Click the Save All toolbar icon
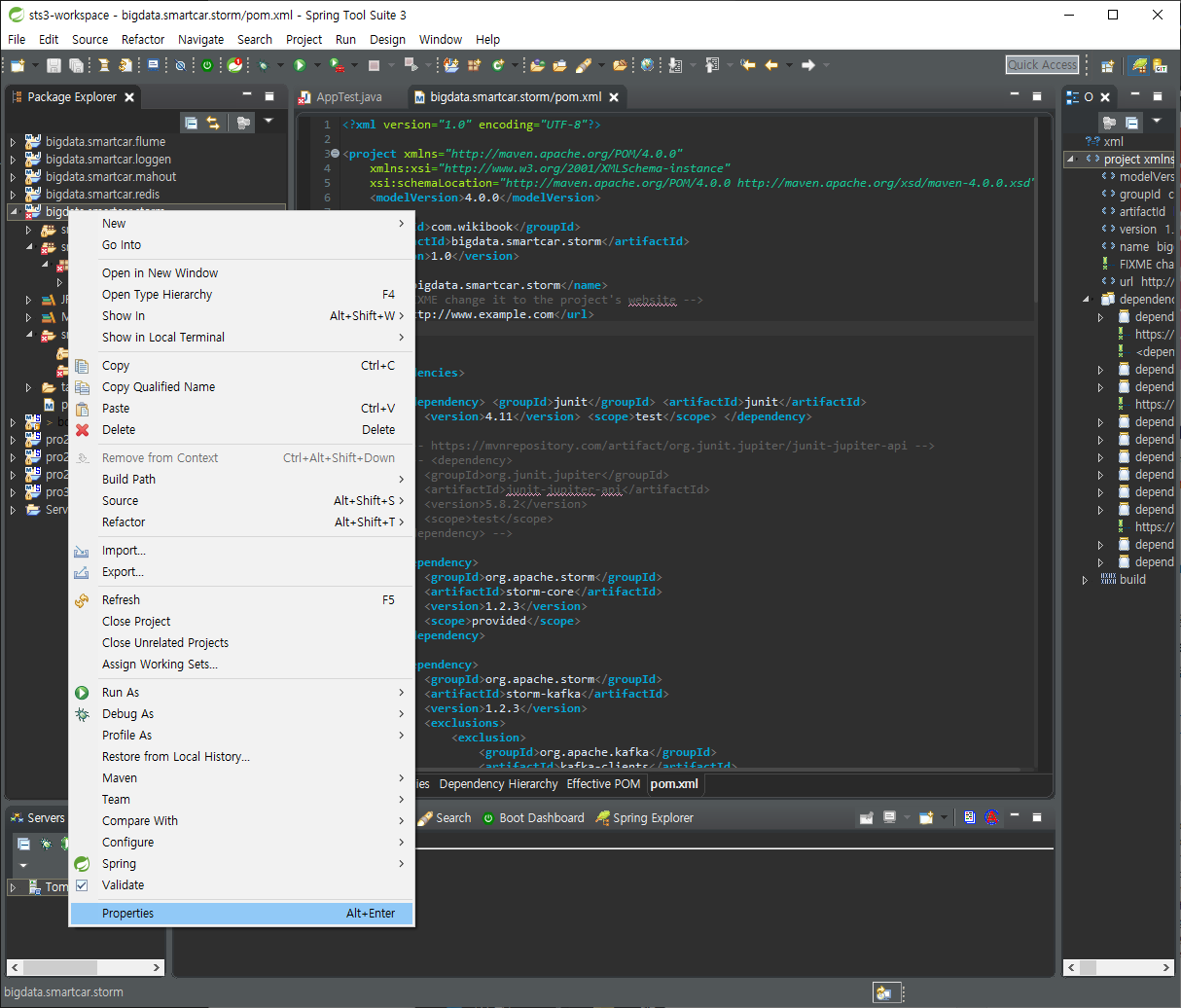The width and height of the screenshot is (1181, 1008). (76, 65)
